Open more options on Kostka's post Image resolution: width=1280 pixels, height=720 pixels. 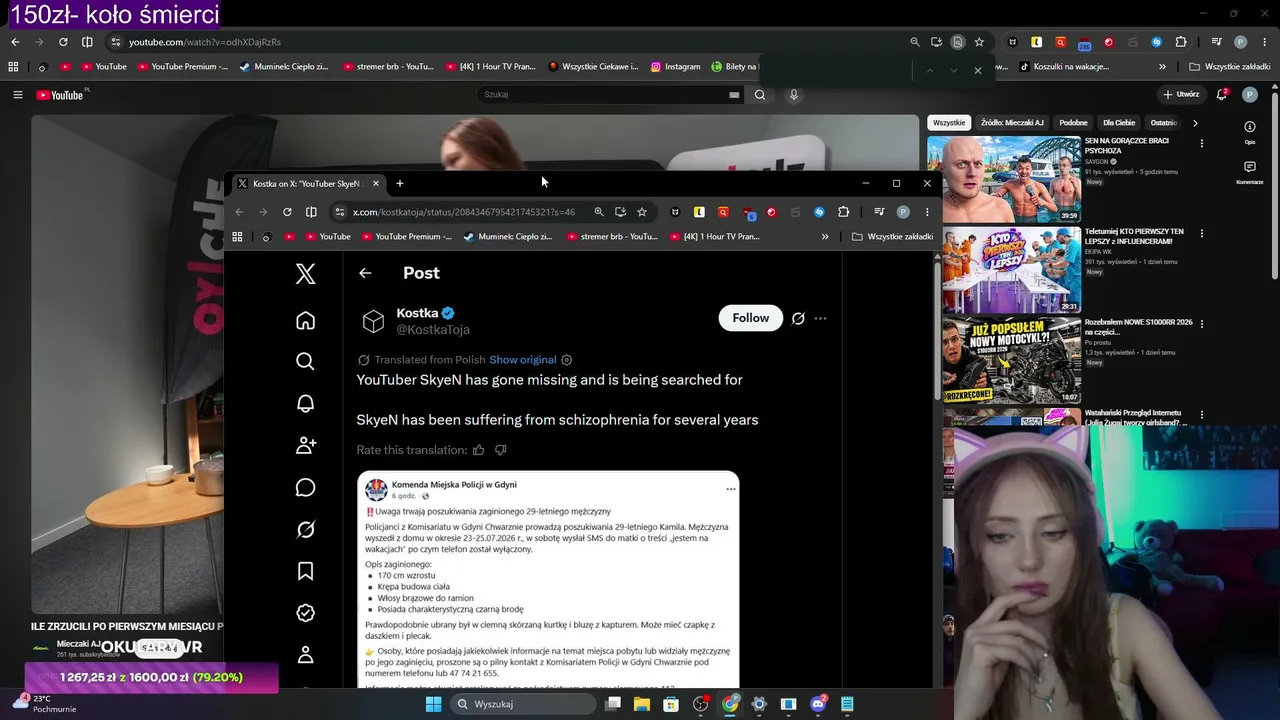pyautogui.click(x=821, y=318)
